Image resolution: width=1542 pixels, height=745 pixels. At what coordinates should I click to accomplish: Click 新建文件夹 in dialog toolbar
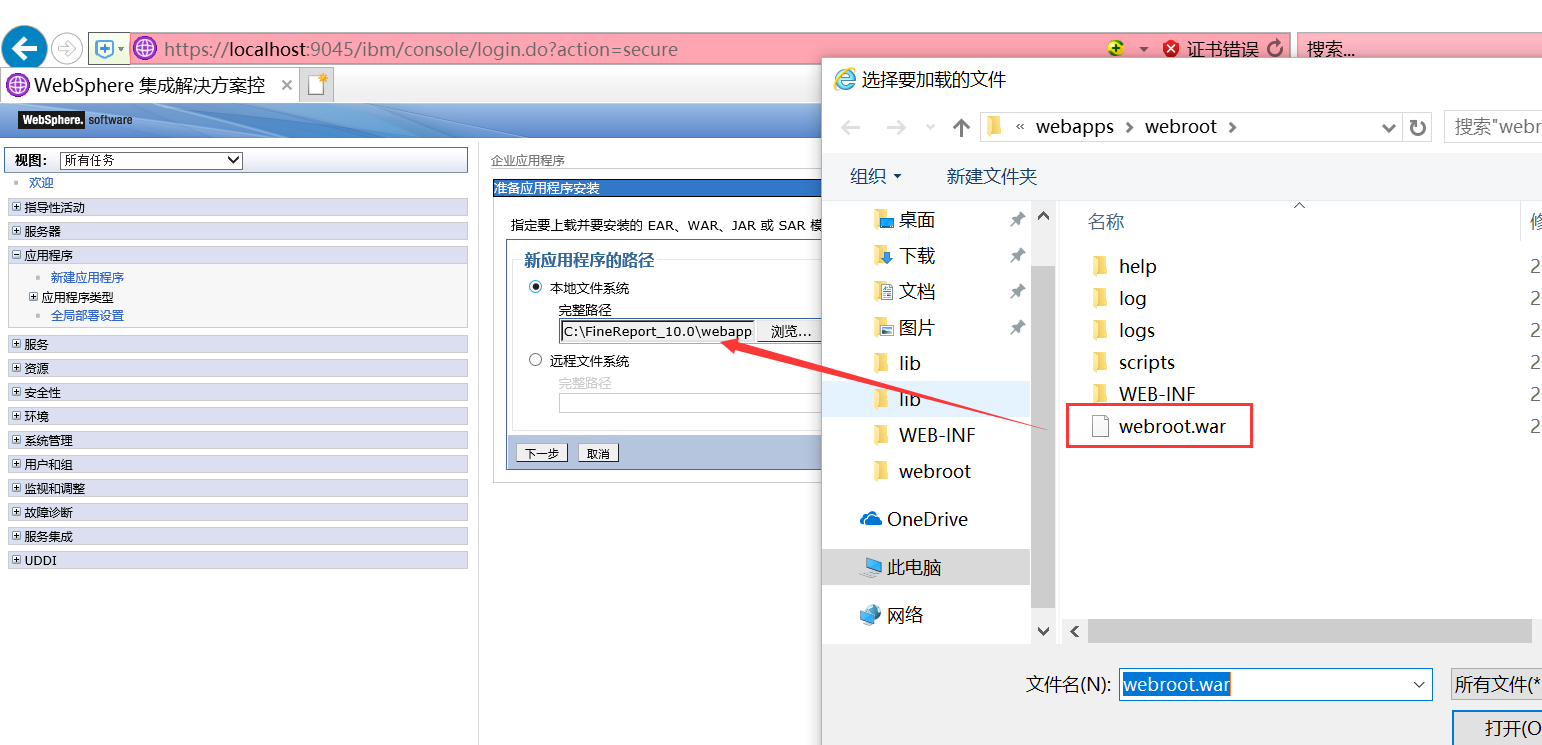992,176
